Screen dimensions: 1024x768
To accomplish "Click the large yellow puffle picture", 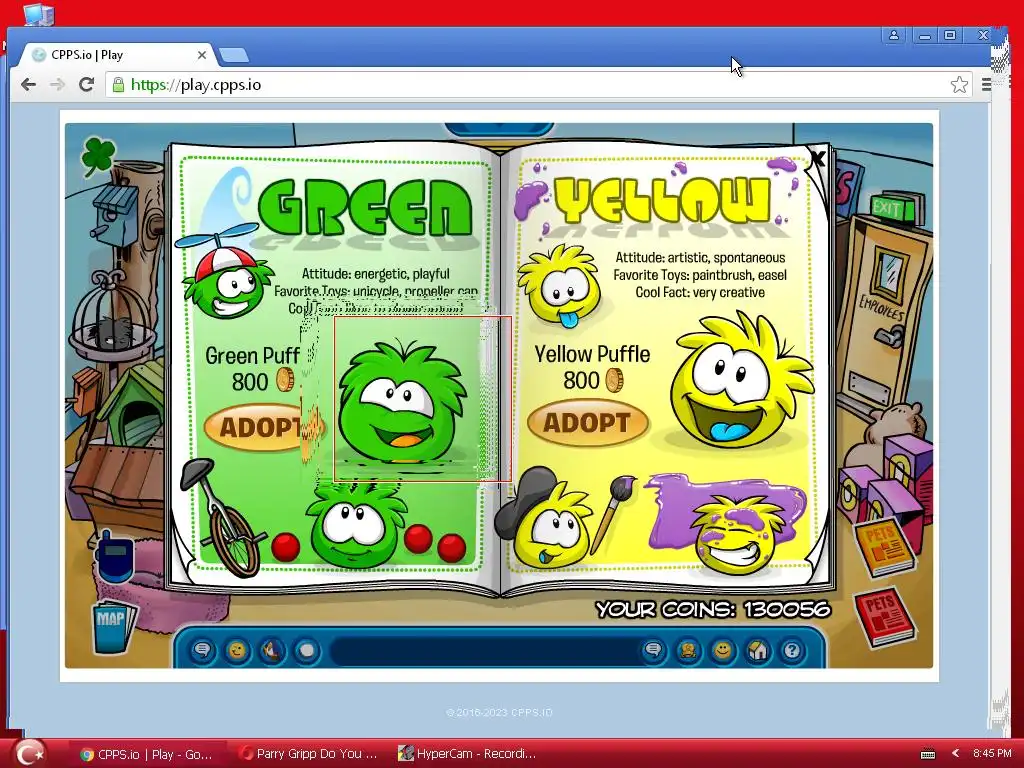I will (x=743, y=382).
